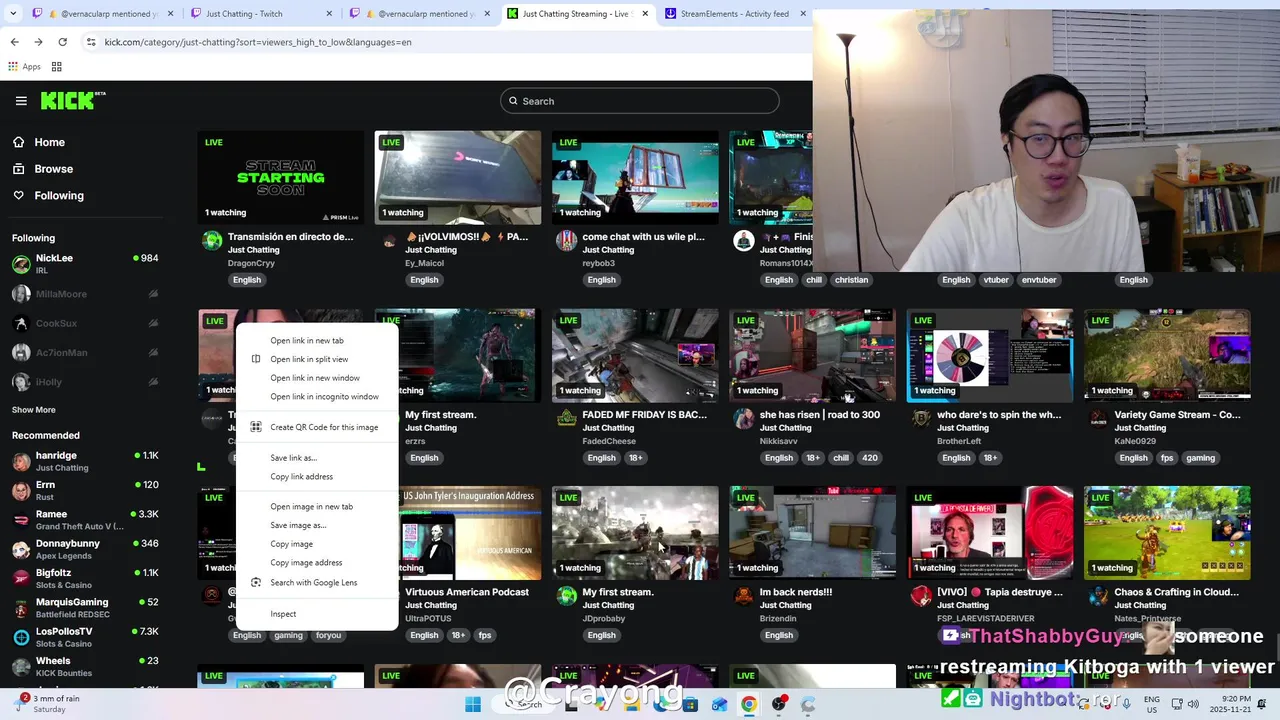1280x720 pixels.
Task: Open Virtuous American Podcast title link
Action: click(467, 592)
